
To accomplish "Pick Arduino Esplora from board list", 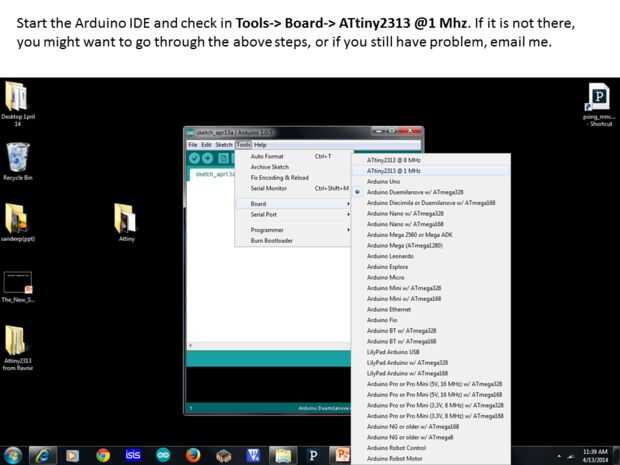I will [431, 267].
